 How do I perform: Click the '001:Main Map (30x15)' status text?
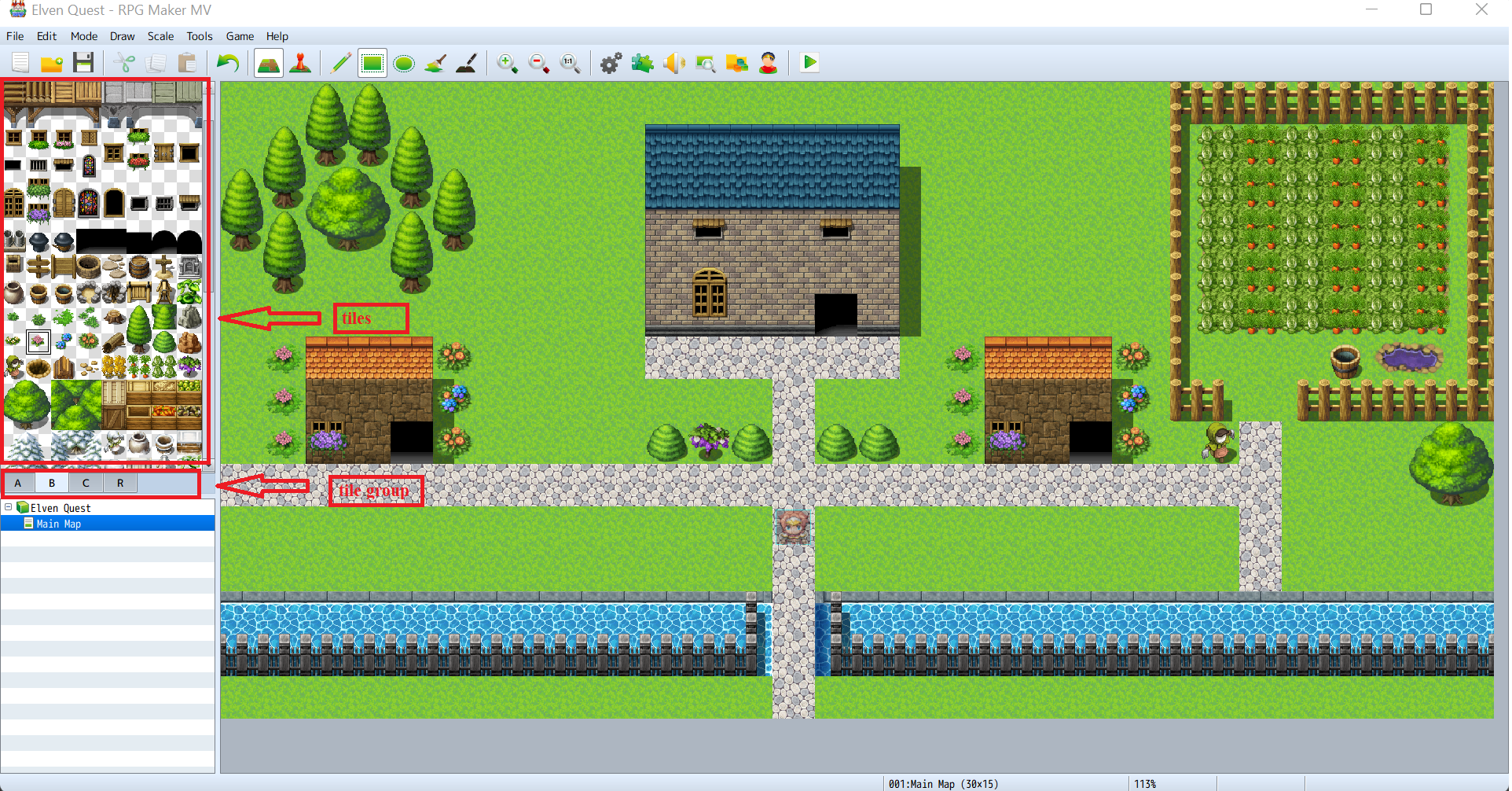[943, 783]
